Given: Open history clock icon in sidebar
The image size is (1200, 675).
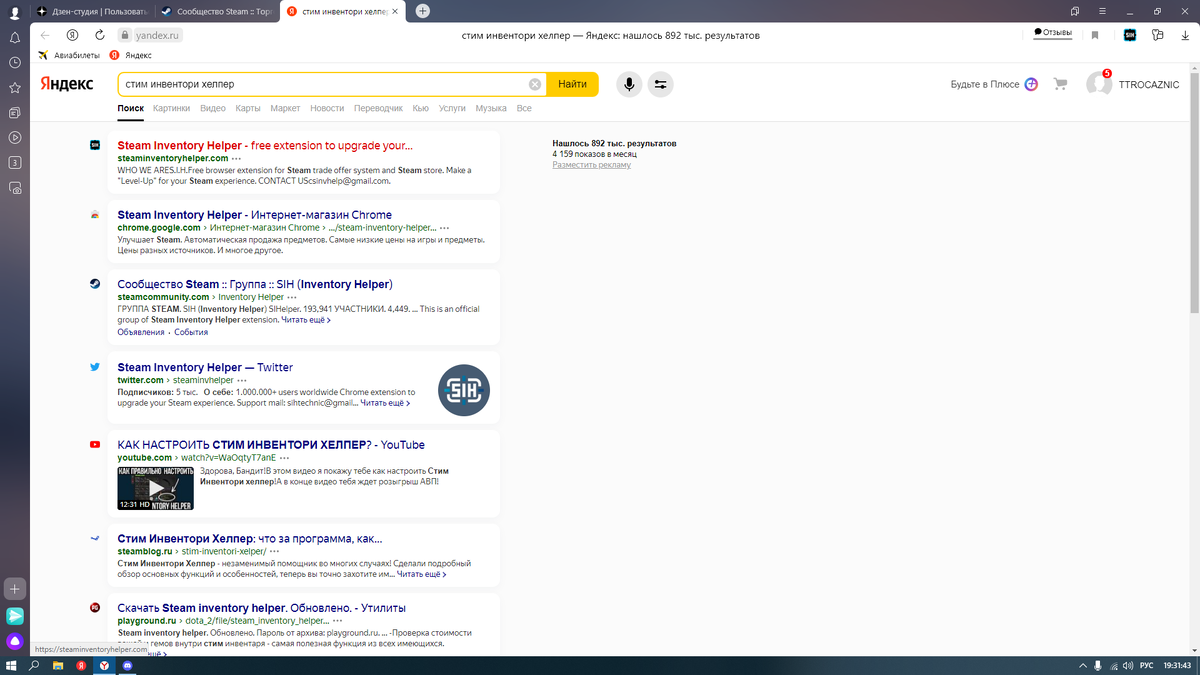Looking at the screenshot, I should pos(15,62).
